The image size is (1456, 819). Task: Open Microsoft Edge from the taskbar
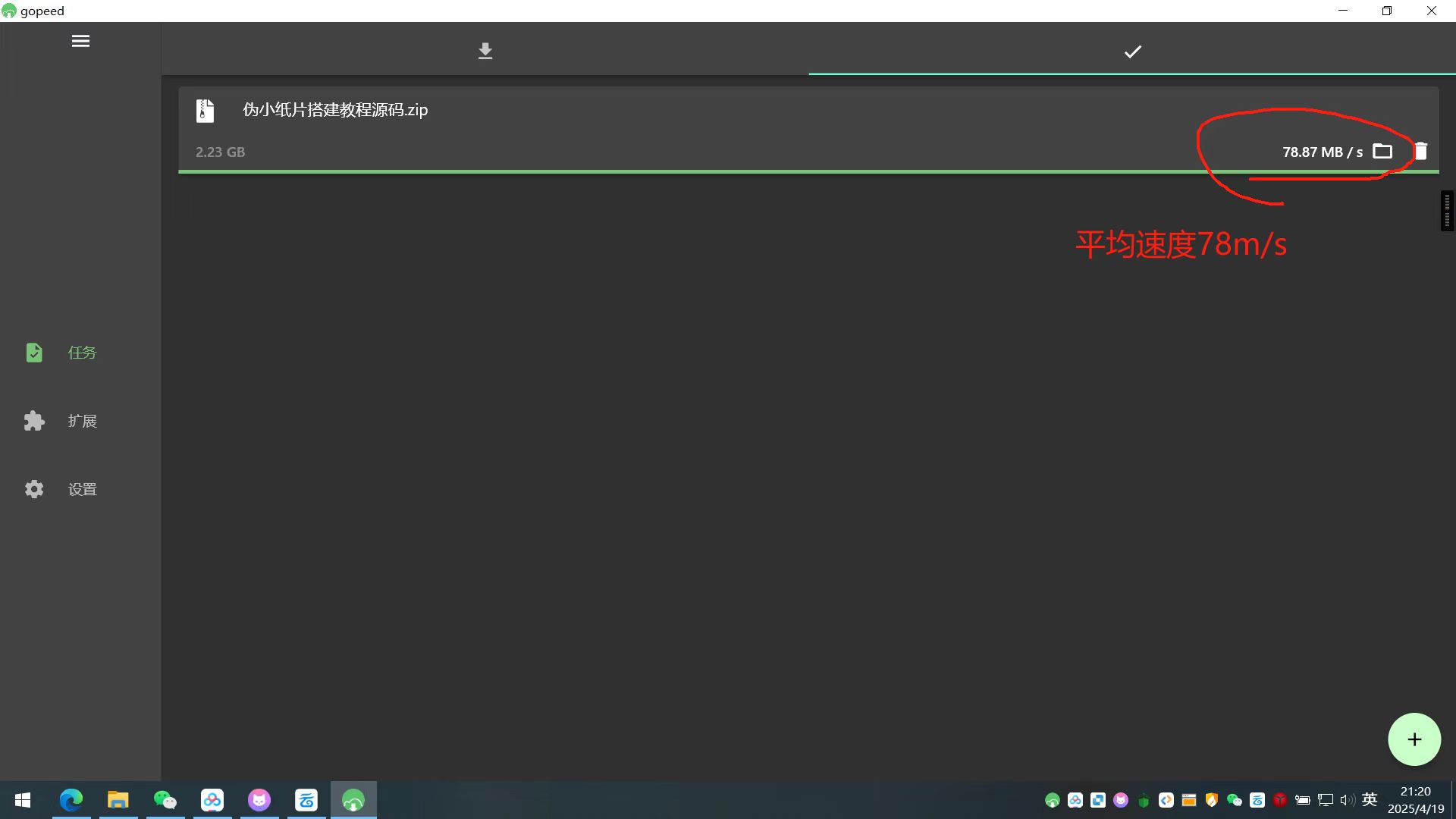coord(71,800)
